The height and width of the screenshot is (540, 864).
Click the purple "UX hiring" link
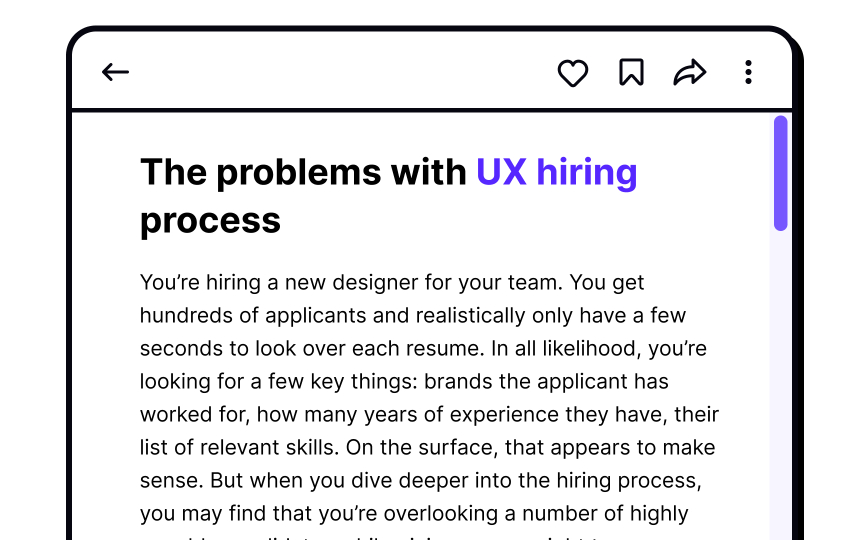tap(556, 172)
